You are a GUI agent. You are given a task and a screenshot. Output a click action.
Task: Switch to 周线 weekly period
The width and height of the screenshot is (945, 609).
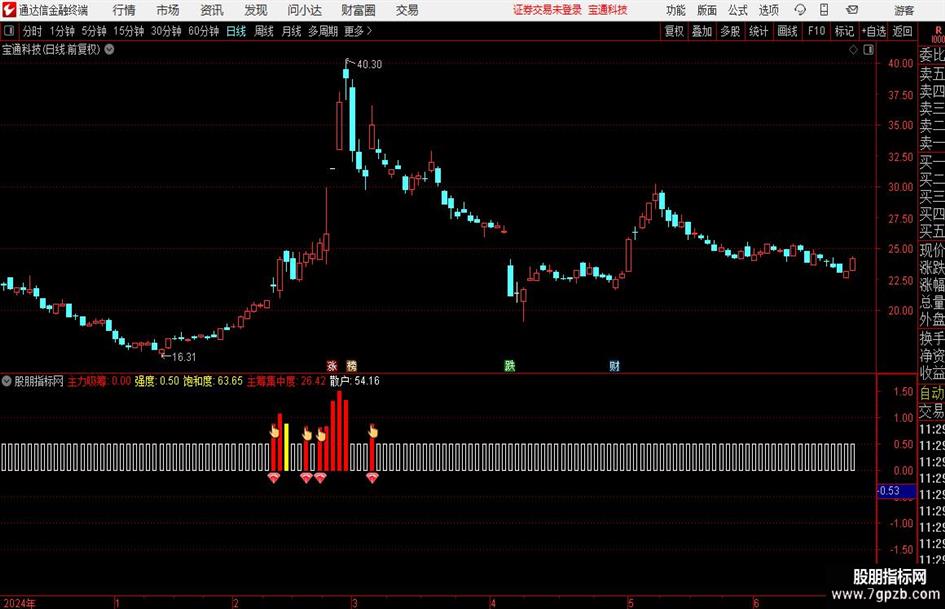point(264,31)
